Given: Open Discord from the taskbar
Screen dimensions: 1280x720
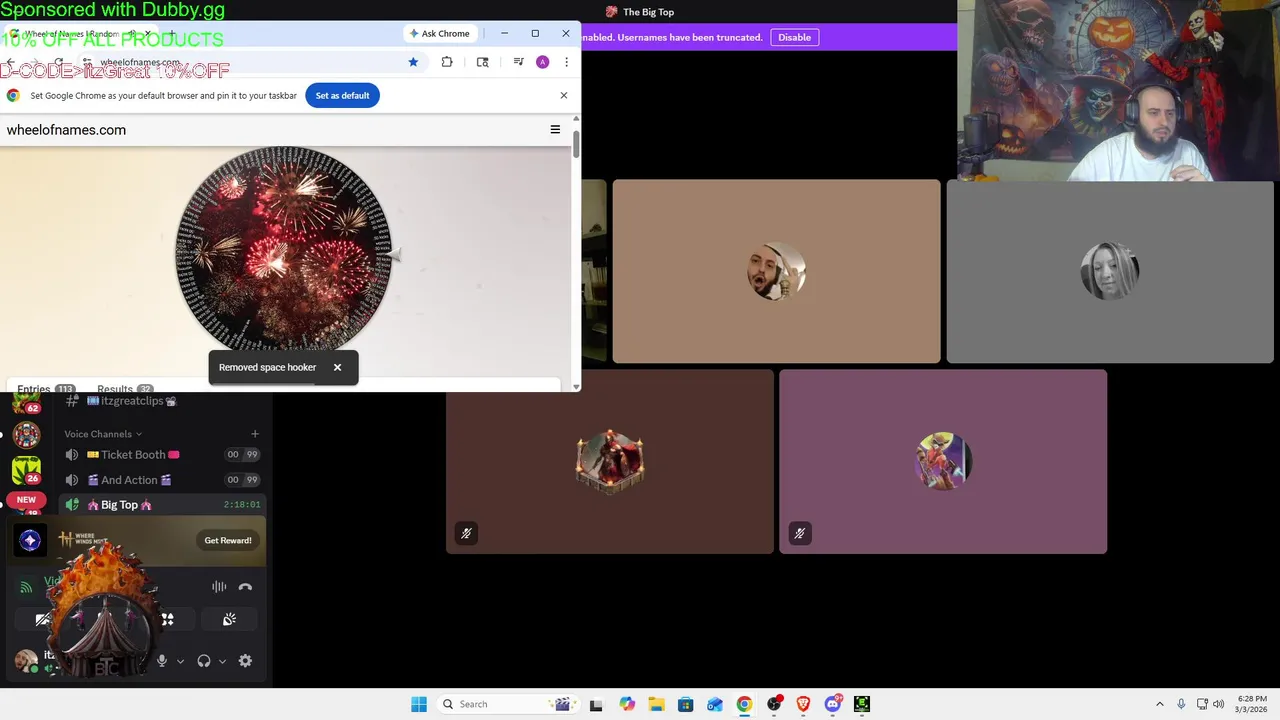Looking at the screenshot, I should (x=833, y=704).
